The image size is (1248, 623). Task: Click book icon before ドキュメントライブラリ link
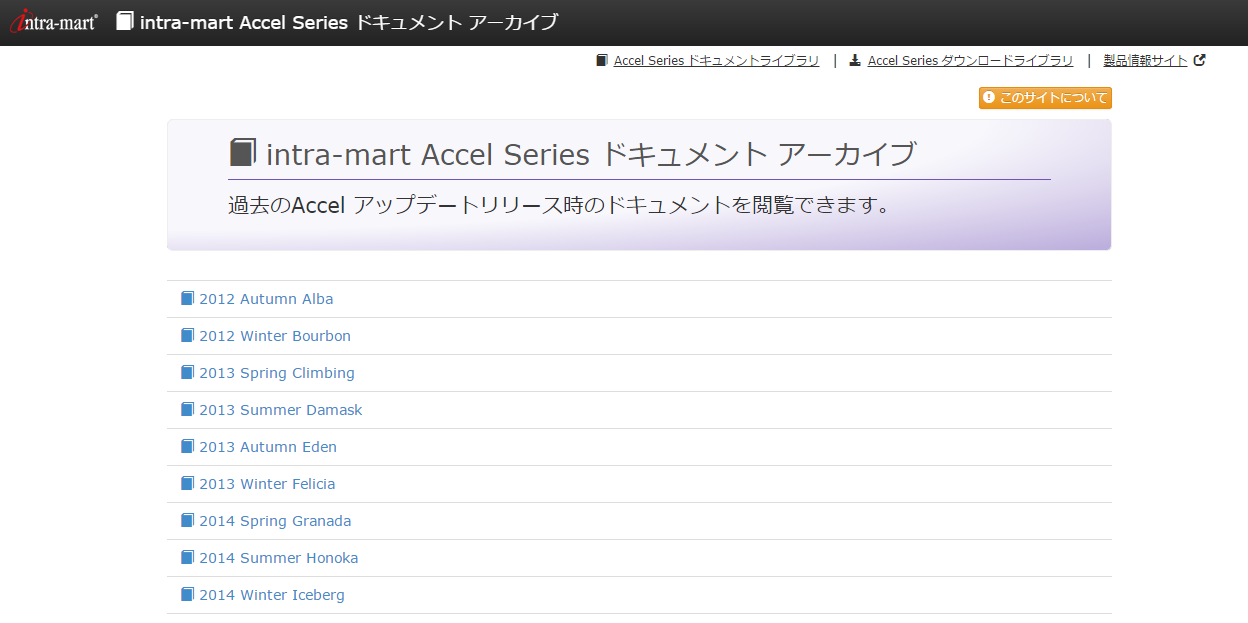602,61
